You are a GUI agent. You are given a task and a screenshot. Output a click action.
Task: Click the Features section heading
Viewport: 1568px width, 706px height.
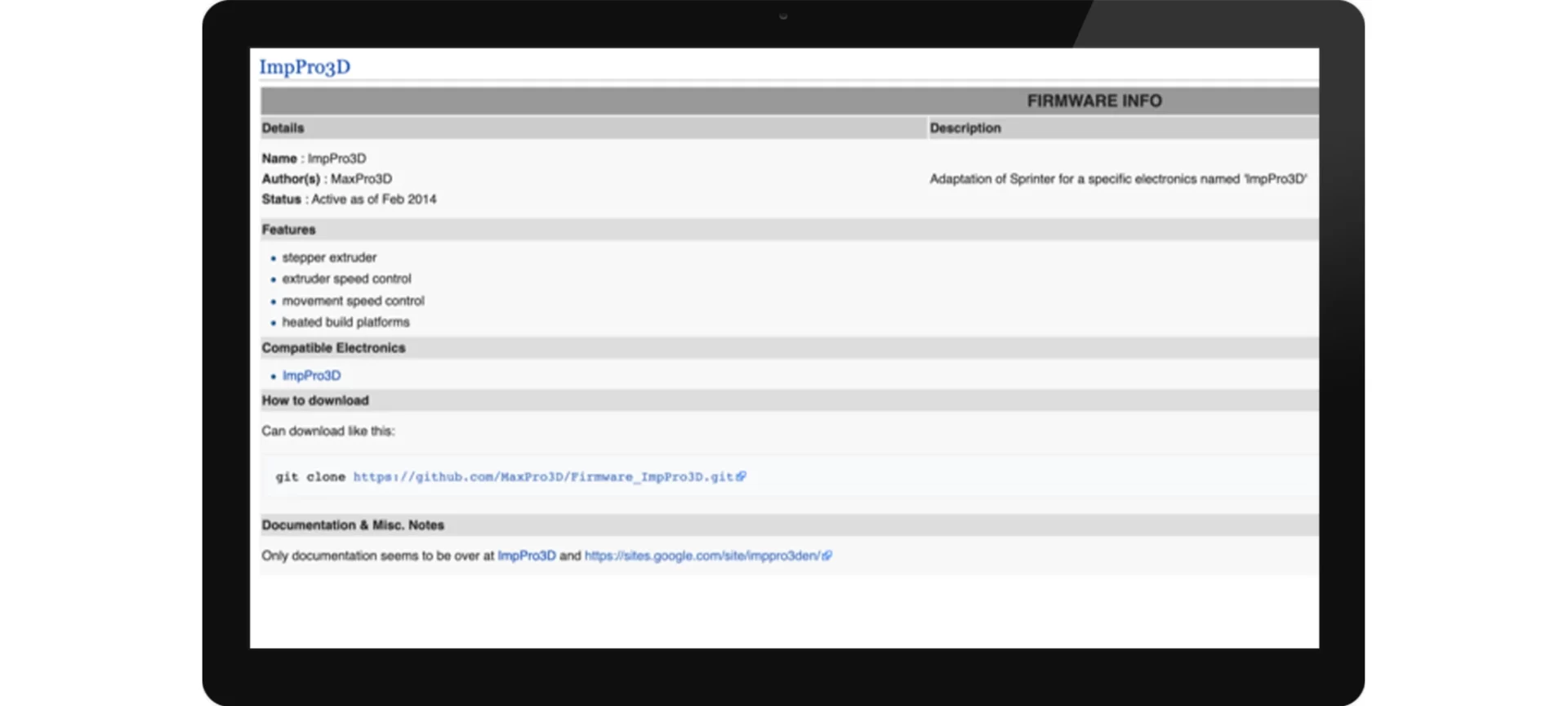tap(288, 230)
